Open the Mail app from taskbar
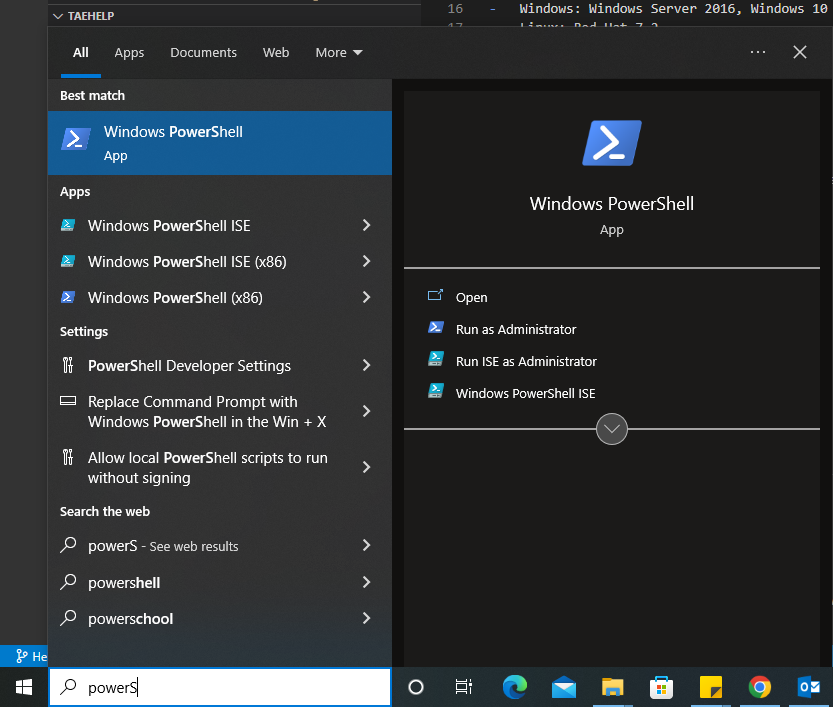This screenshot has width=833, height=707. (564, 687)
